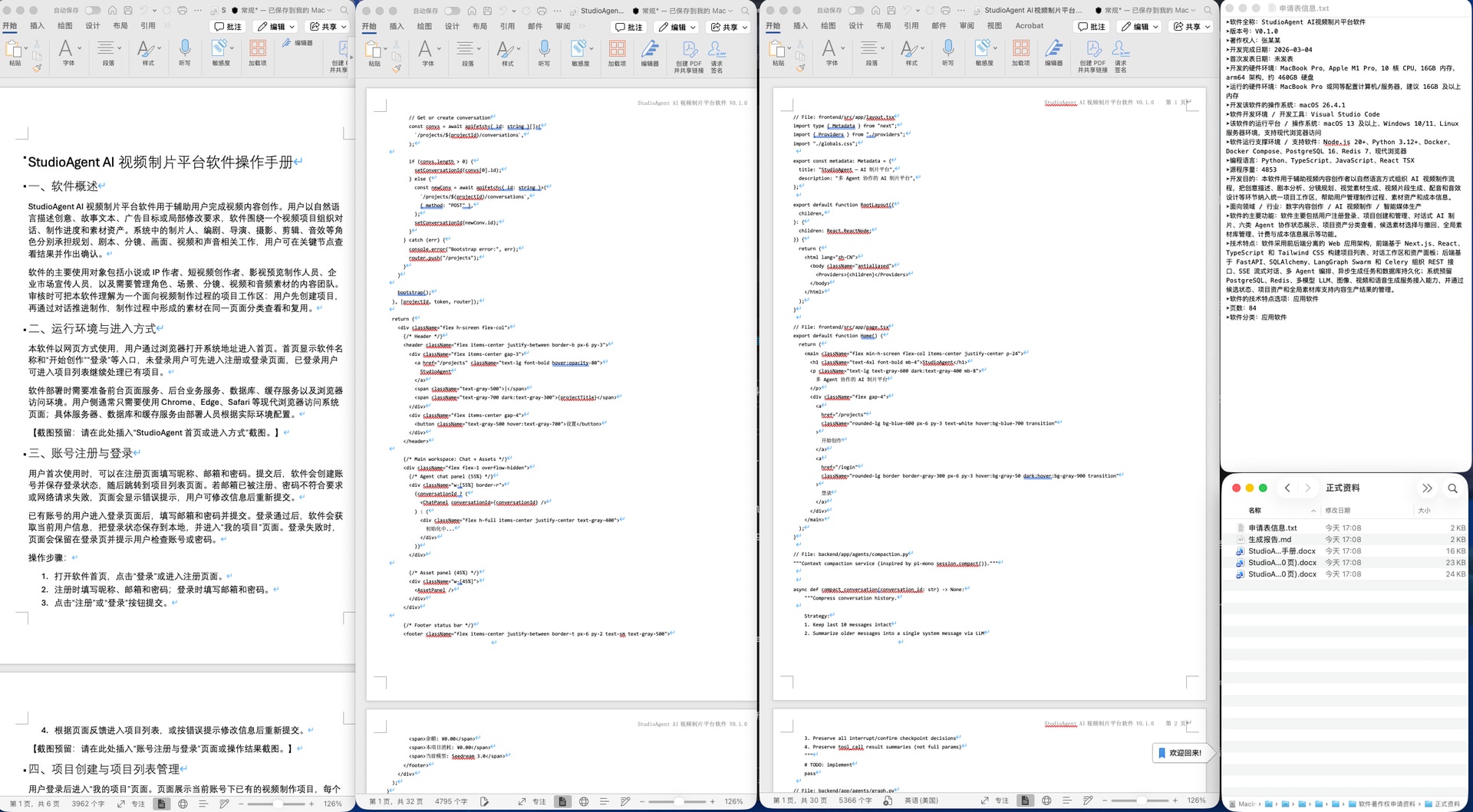Toggle AutoSave switch in the middle Word window
The width and height of the screenshot is (1473, 812).
452,11
